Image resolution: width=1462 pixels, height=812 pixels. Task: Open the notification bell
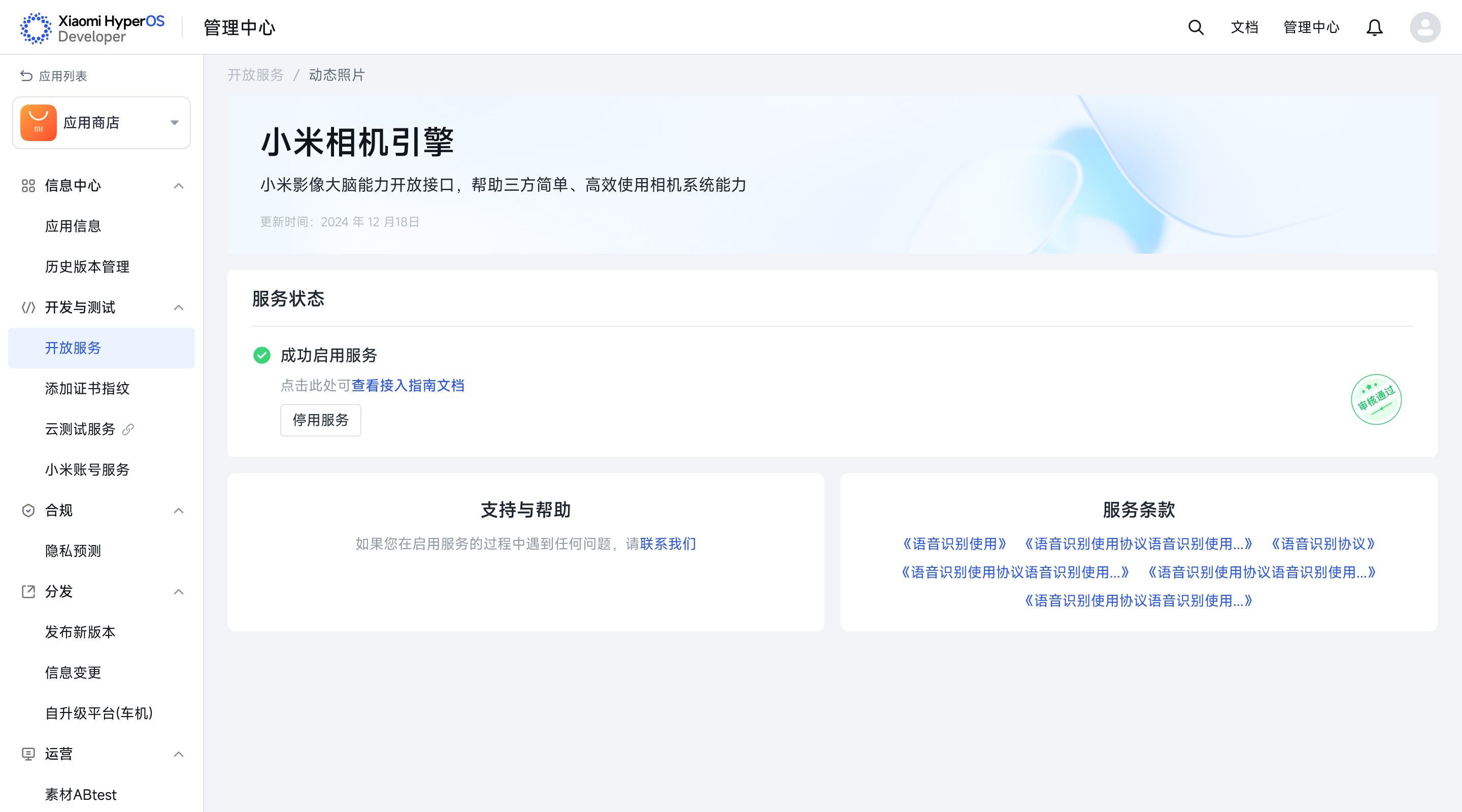pos(1374,27)
